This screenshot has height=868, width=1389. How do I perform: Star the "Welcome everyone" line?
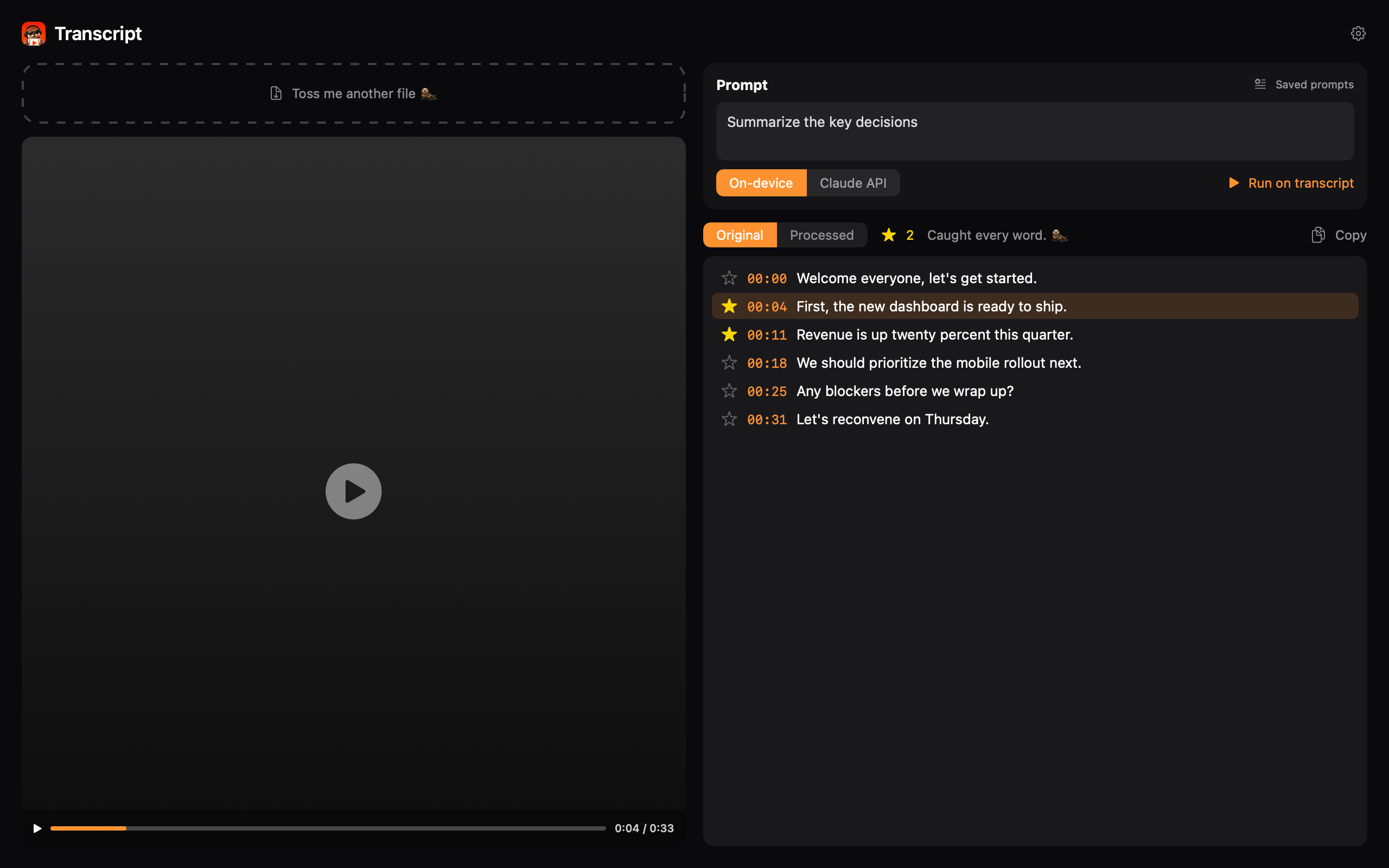(x=729, y=278)
